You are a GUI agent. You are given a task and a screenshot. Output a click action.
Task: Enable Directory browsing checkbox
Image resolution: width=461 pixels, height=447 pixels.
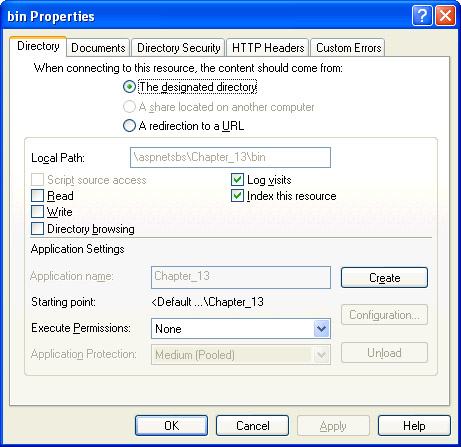tap(37, 229)
